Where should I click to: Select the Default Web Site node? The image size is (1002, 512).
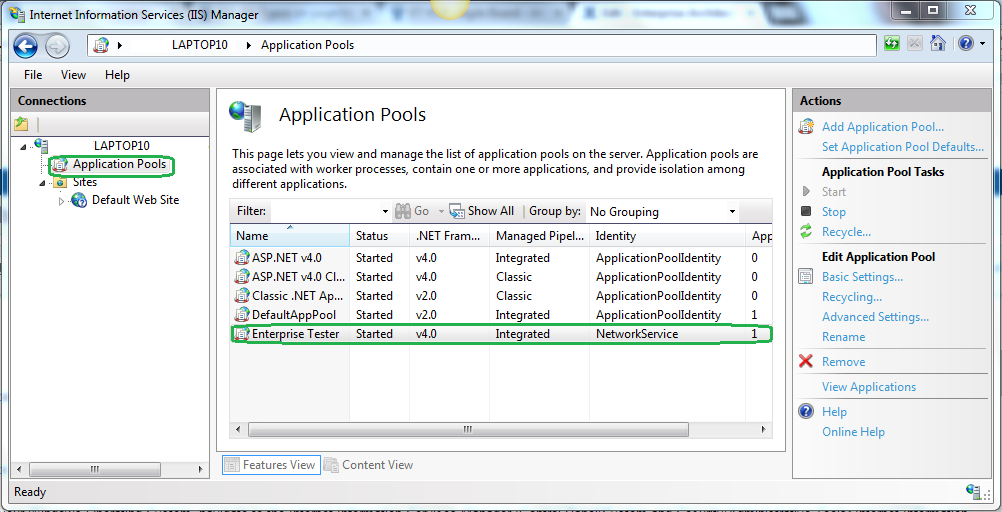pos(135,200)
